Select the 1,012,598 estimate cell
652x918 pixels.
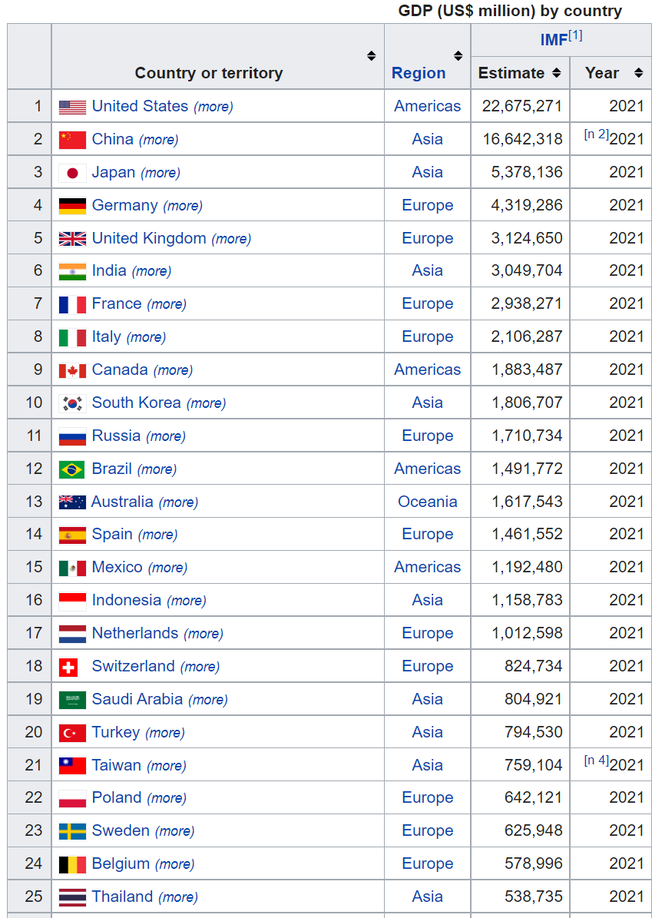pyautogui.click(x=520, y=633)
